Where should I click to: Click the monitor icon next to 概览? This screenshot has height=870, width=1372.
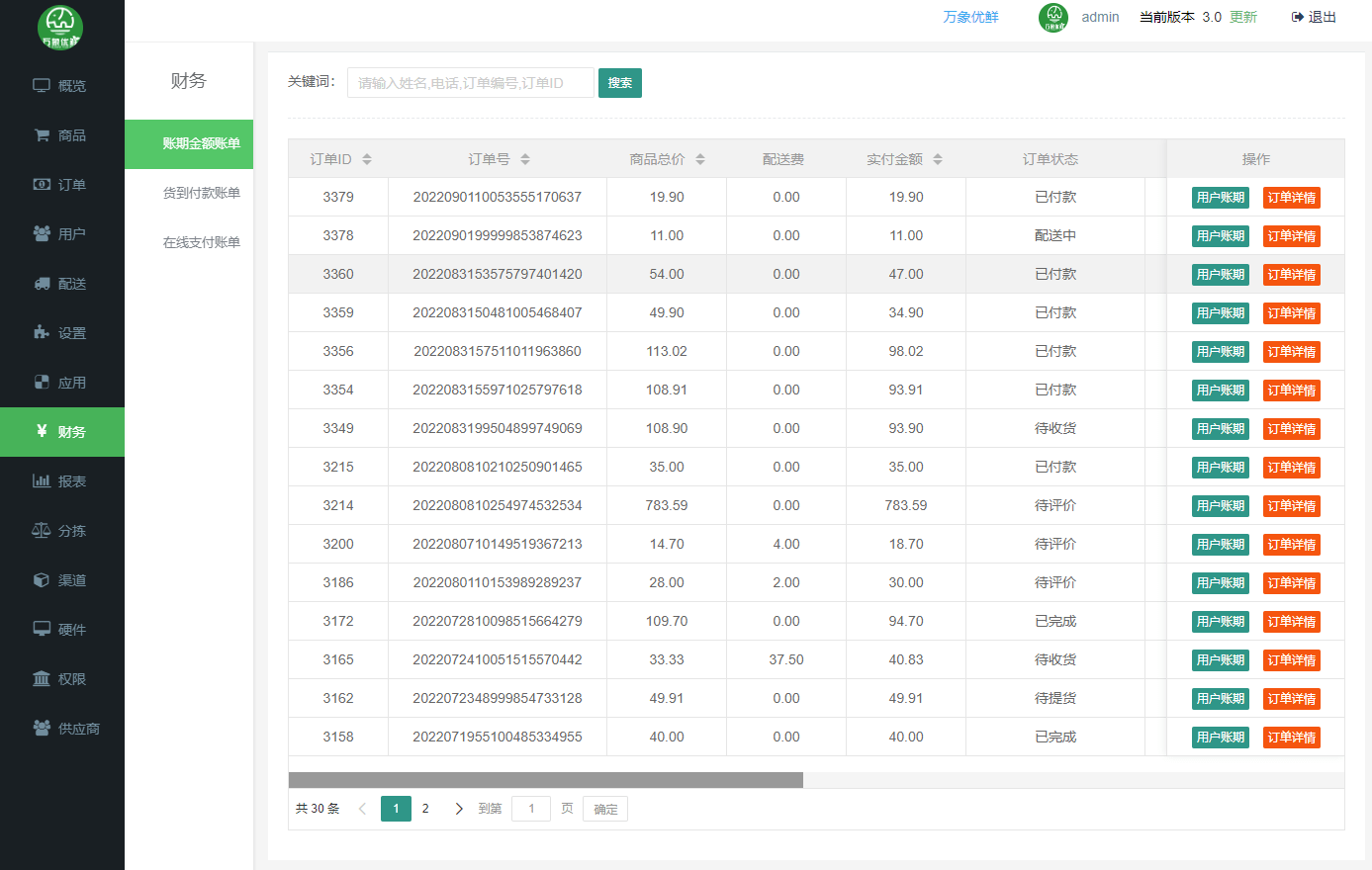tap(42, 86)
